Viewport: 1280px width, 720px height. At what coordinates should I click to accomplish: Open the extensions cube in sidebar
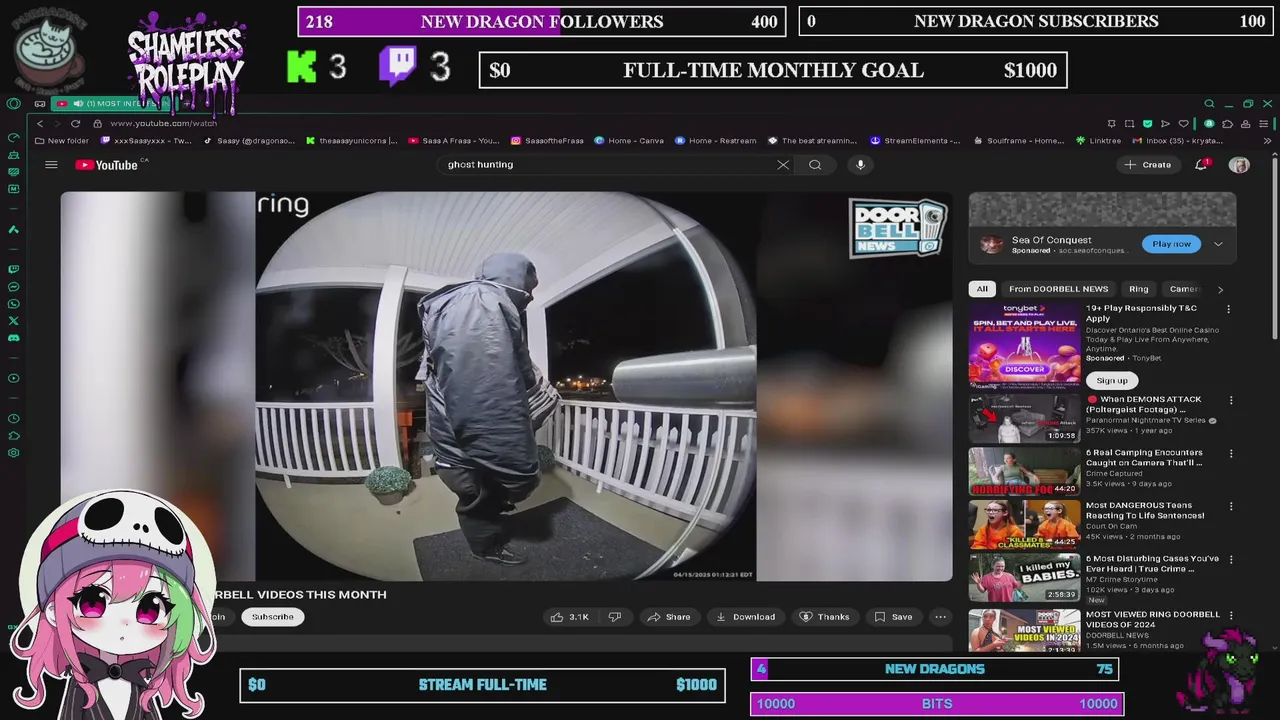13,436
